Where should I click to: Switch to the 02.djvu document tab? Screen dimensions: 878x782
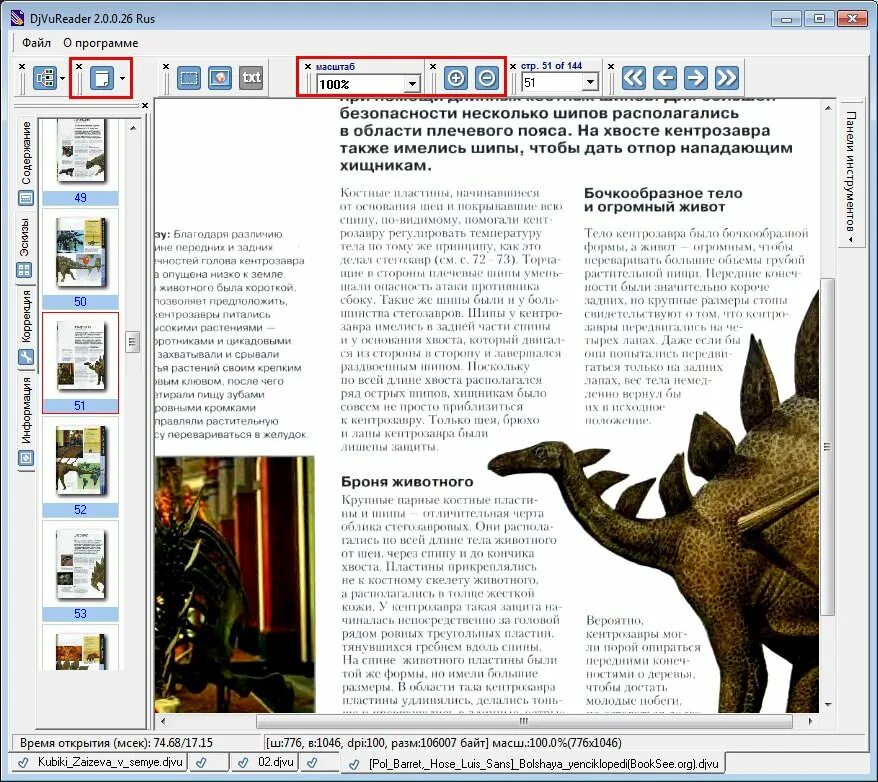[266, 762]
